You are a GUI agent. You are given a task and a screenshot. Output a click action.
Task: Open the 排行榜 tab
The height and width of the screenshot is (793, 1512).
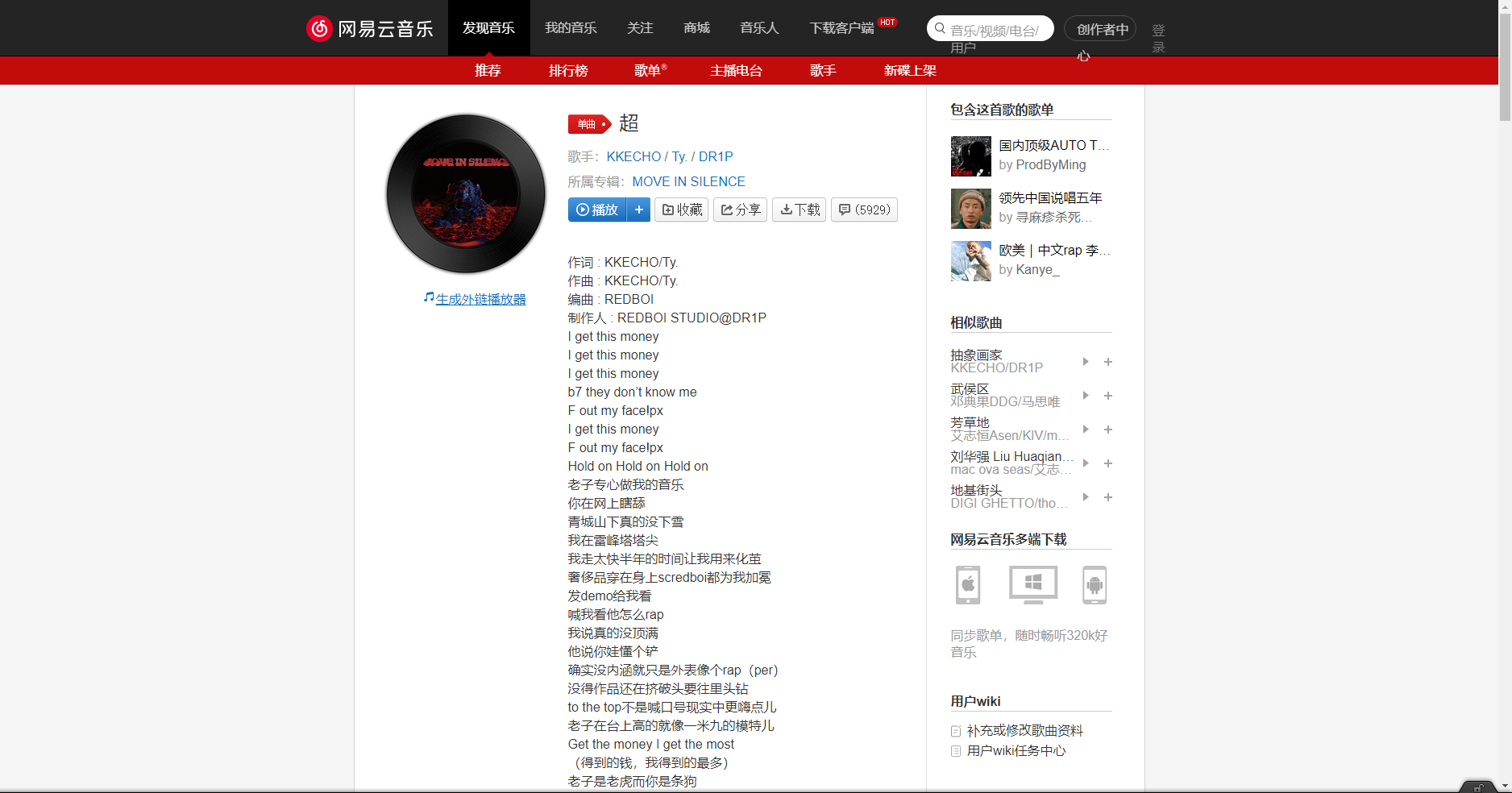(x=568, y=70)
